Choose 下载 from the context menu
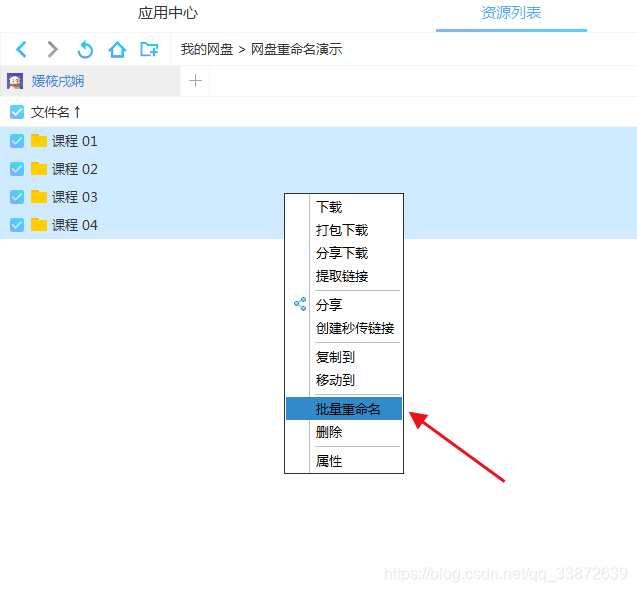The height and width of the screenshot is (592, 637). [344, 207]
